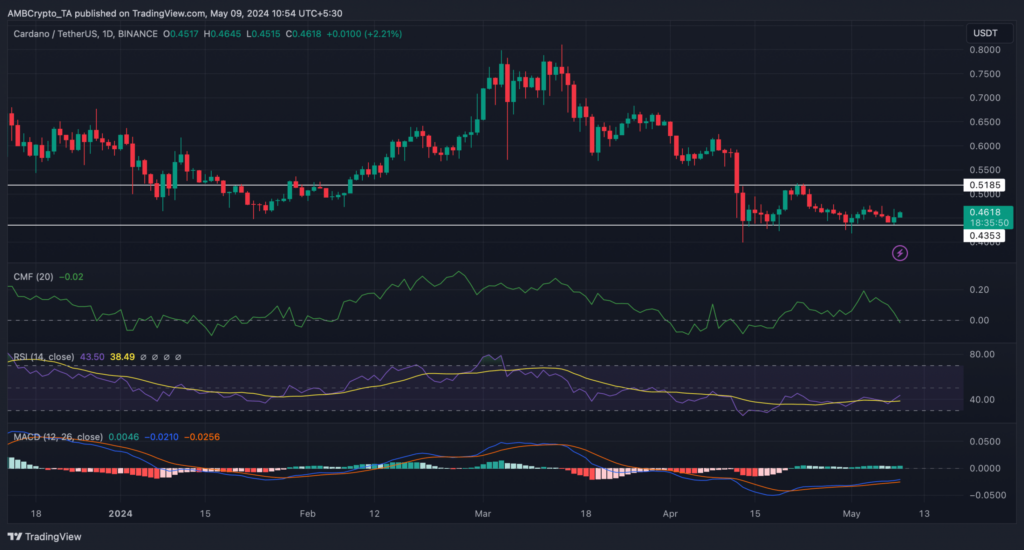Image resolution: width=1024 pixels, height=550 pixels.
Task: Click the purple RSI value 43.50
Action: point(92,357)
